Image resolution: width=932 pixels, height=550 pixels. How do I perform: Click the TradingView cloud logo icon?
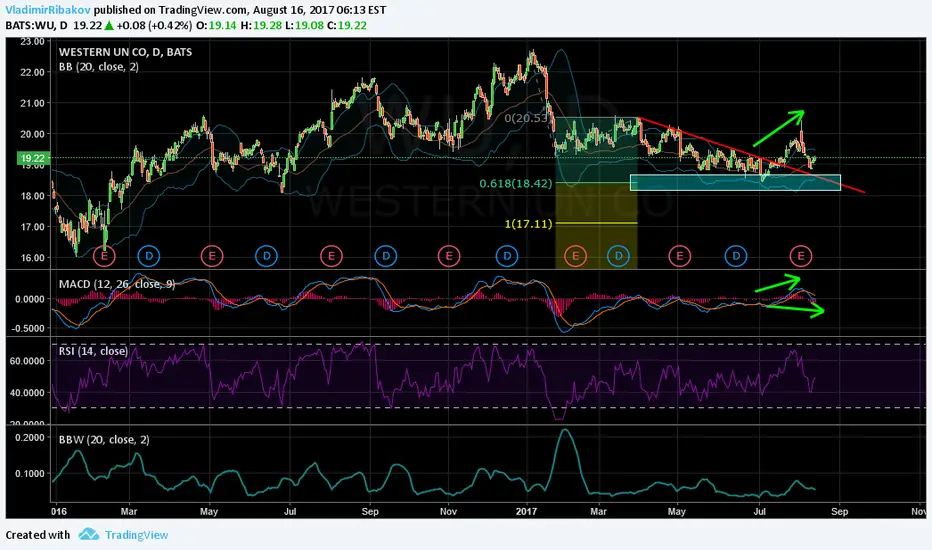89,534
